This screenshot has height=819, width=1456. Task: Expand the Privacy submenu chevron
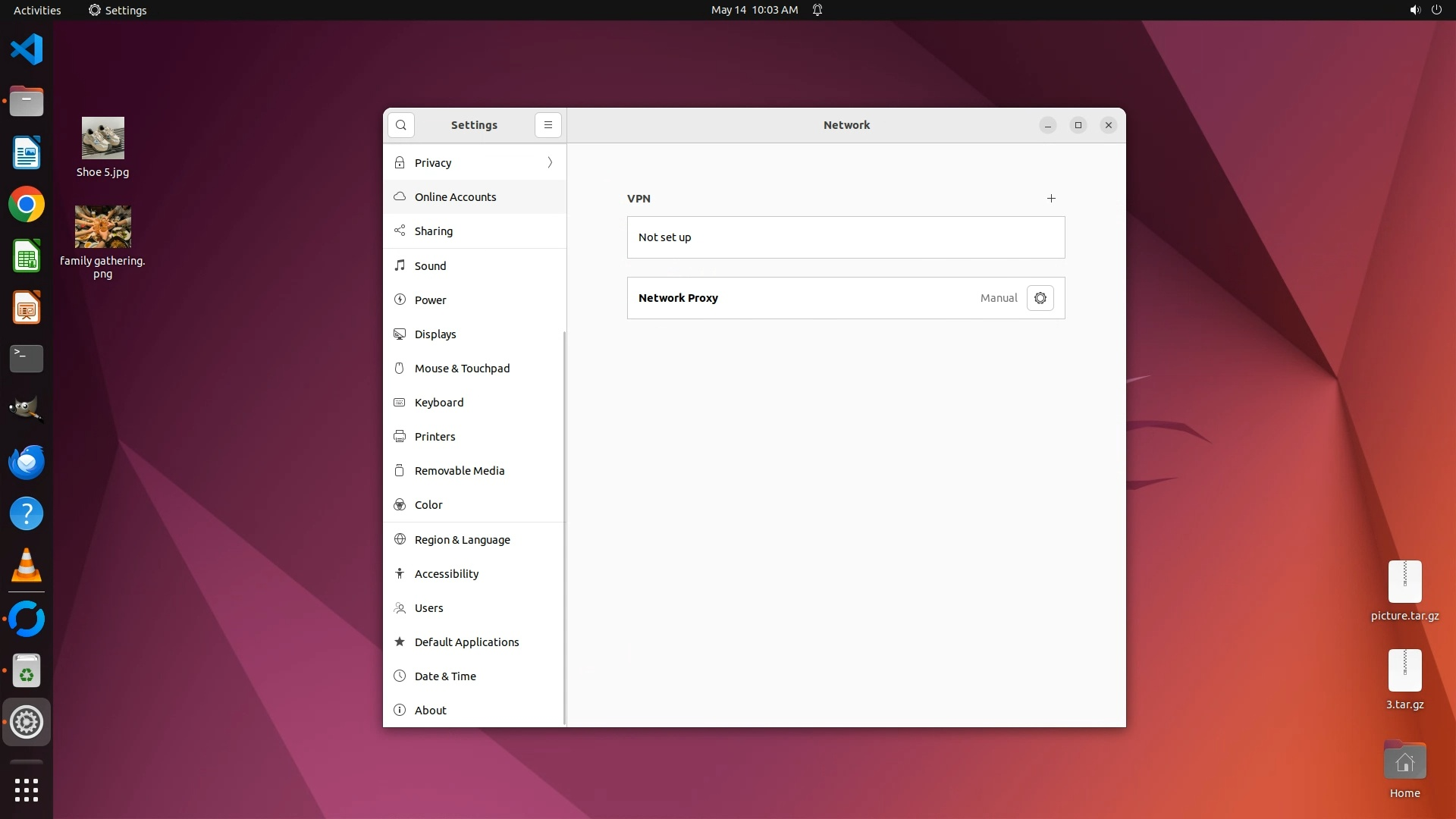(x=550, y=163)
